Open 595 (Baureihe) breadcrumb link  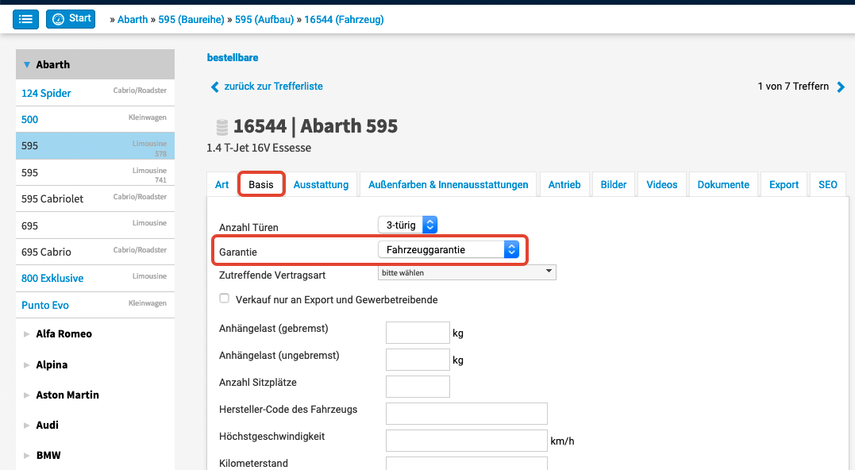coord(191,20)
